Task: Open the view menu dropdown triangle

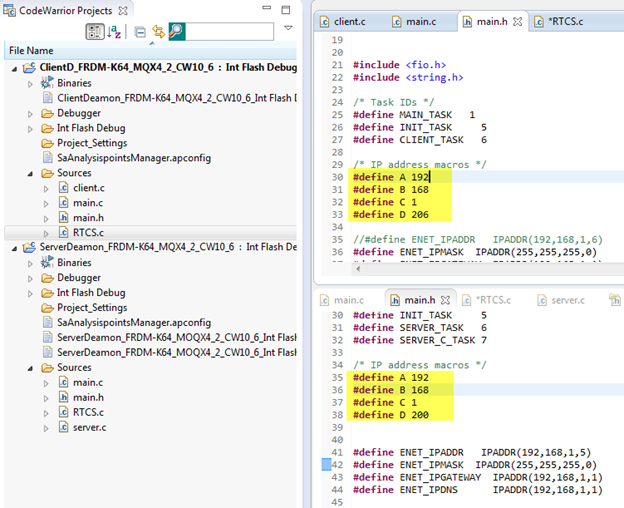Action: point(288,28)
